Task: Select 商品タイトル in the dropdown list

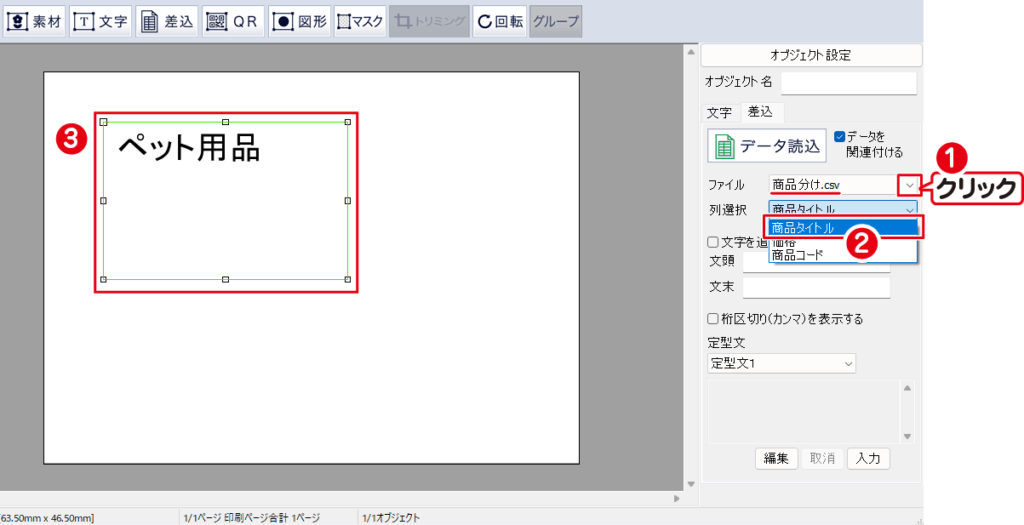Action: (x=803, y=228)
